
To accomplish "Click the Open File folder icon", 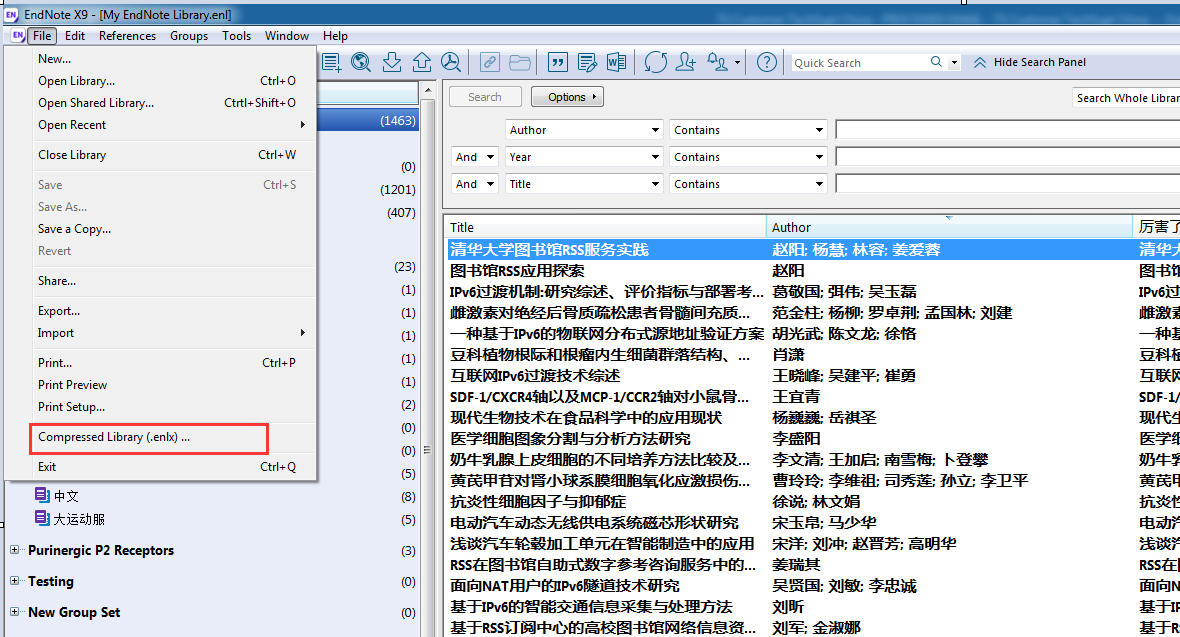I will click(520, 62).
